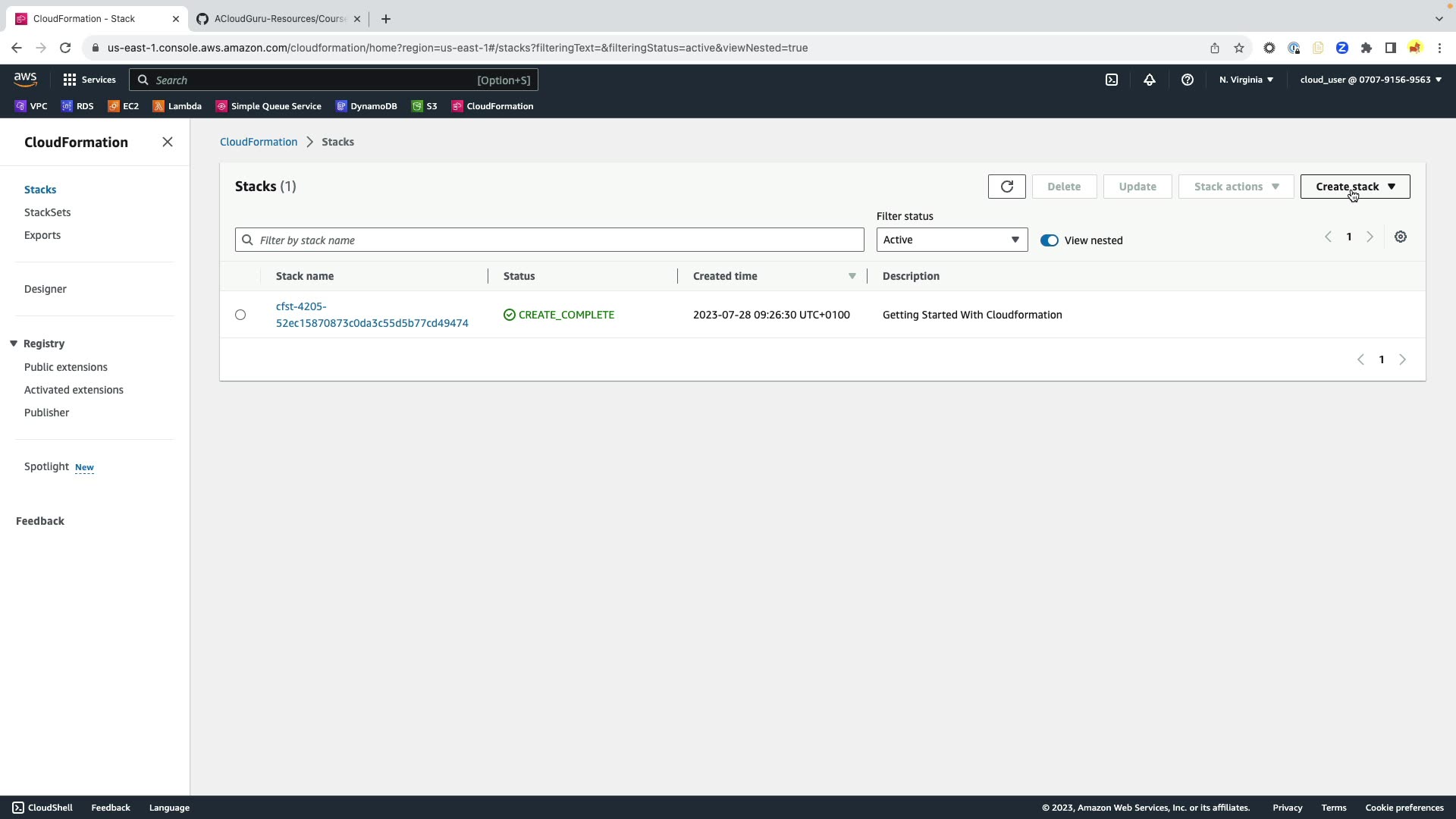
Task: Click the CloudFormation breadcrumb link
Action: click(258, 142)
